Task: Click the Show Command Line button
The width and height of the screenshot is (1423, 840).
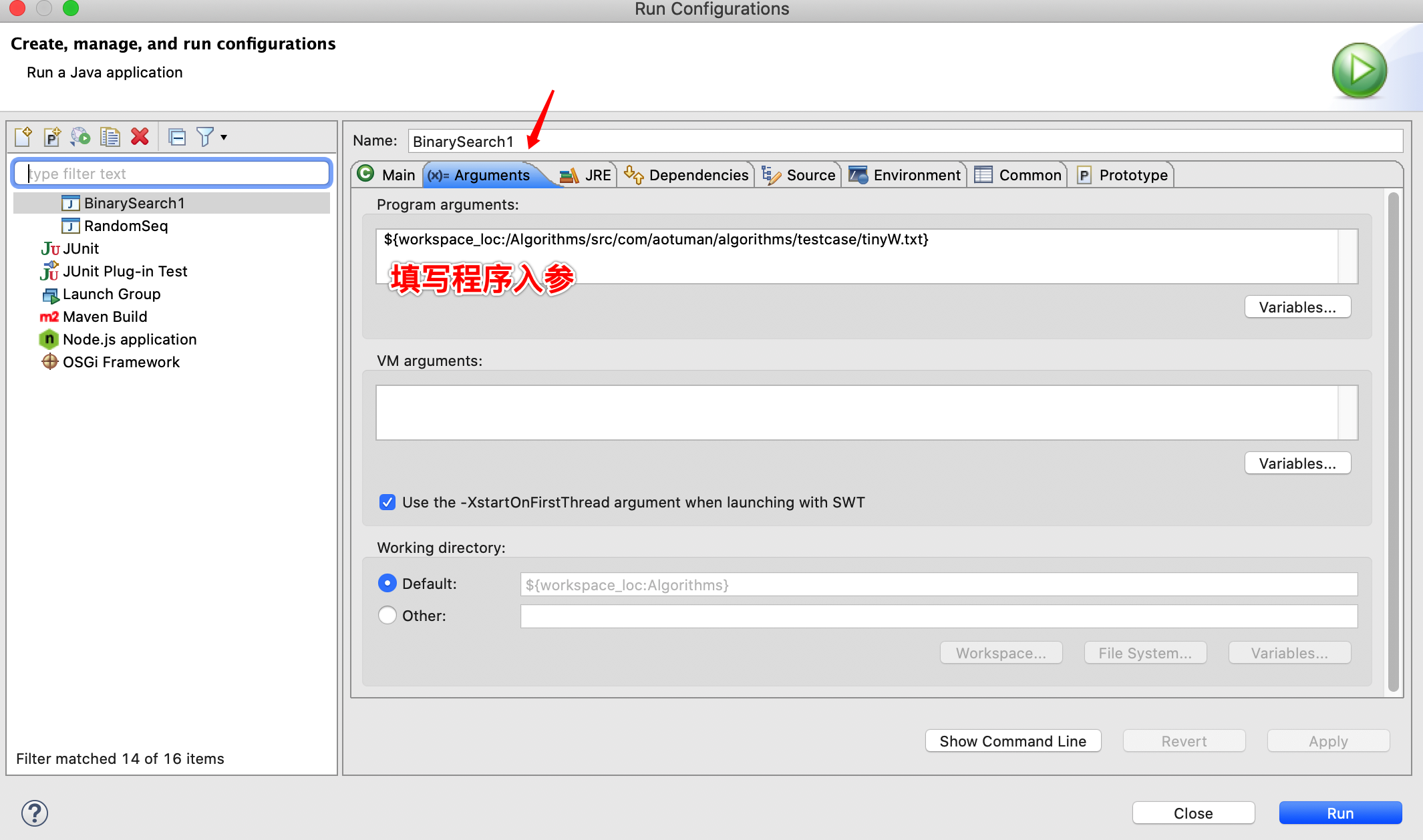Action: [x=1012, y=741]
